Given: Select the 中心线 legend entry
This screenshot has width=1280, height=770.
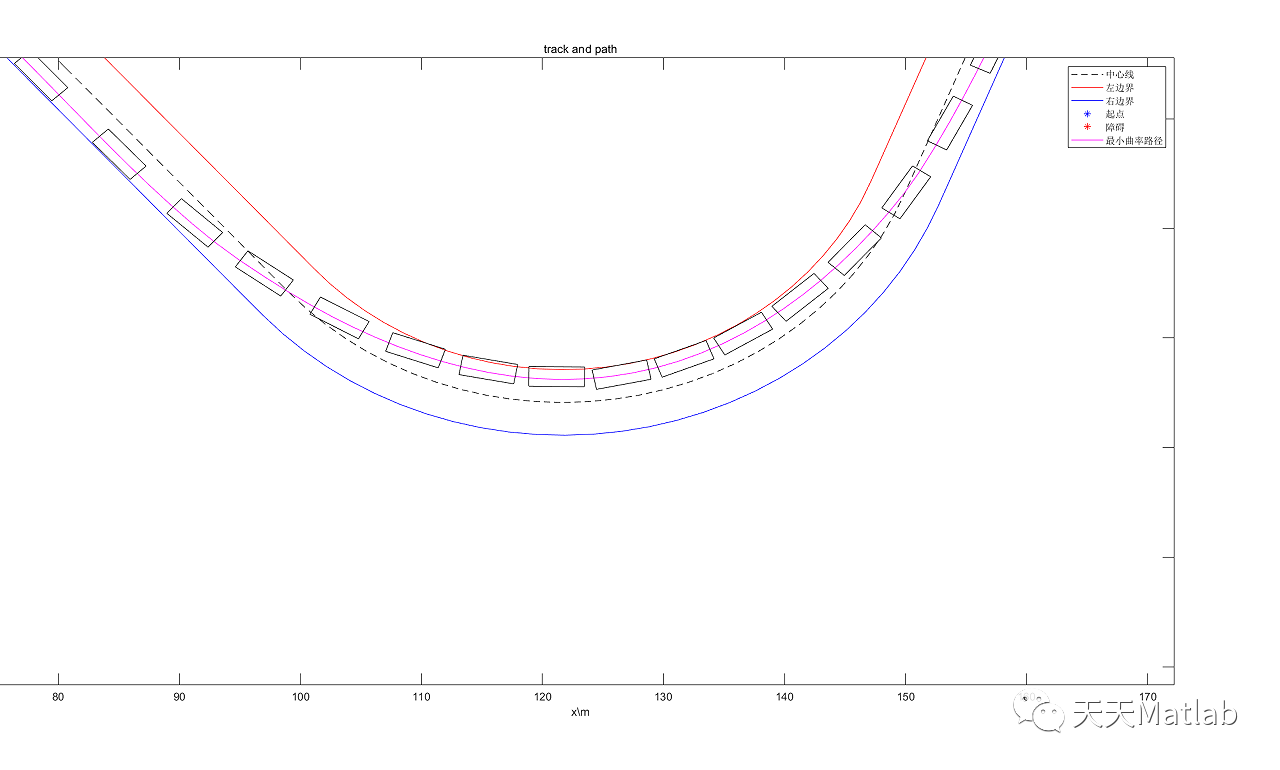Looking at the screenshot, I should point(1120,75).
